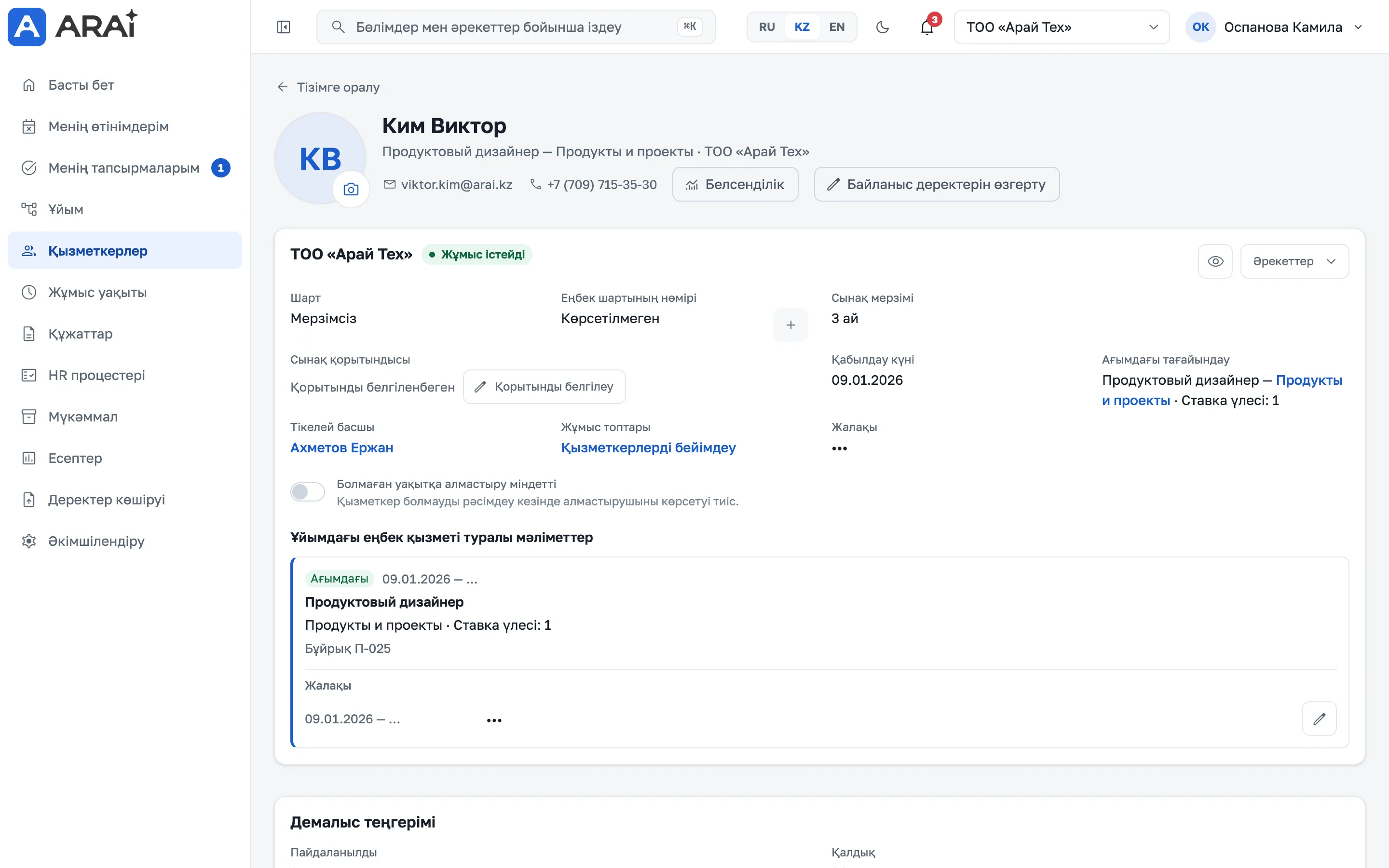
Task: Upload photo with camera icon
Action: point(351,190)
